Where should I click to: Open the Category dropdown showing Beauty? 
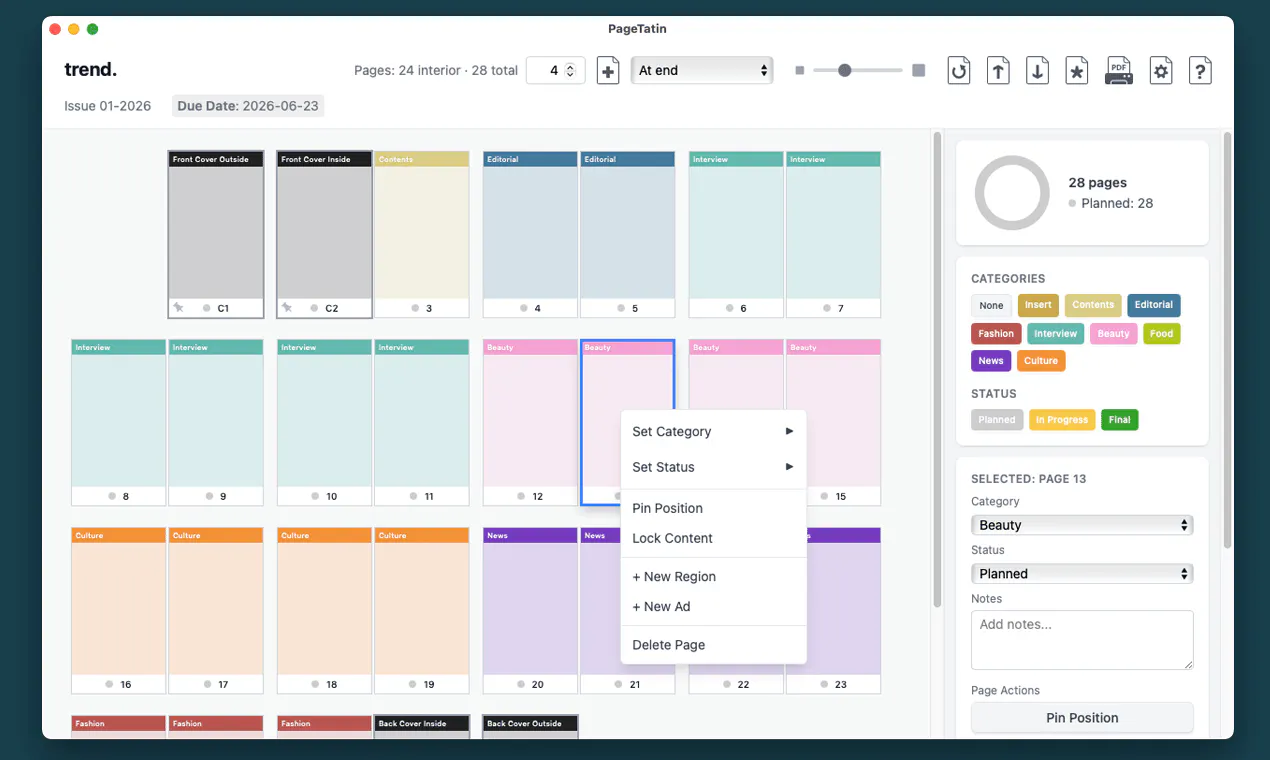[1082, 525]
